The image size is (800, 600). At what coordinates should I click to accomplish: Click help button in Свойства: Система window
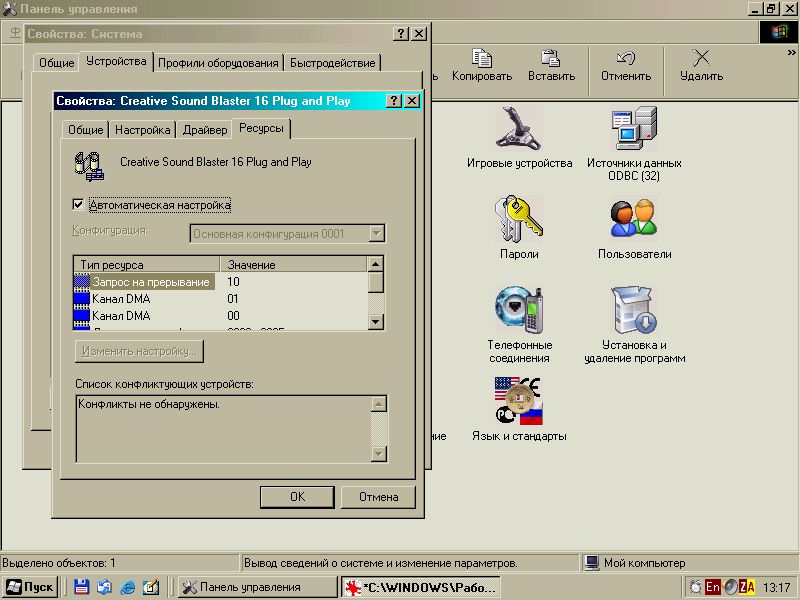coord(402,34)
